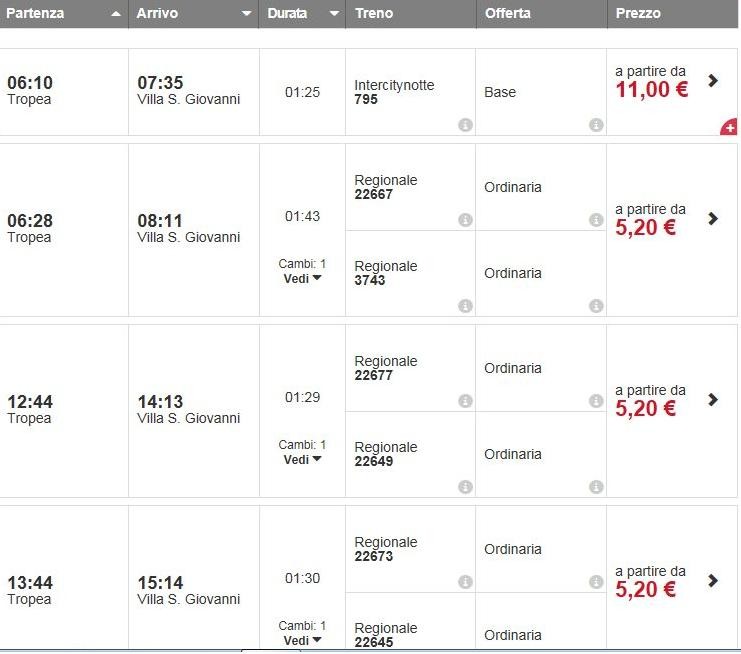Select arrow for 06:28 train fare

click(x=713, y=219)
